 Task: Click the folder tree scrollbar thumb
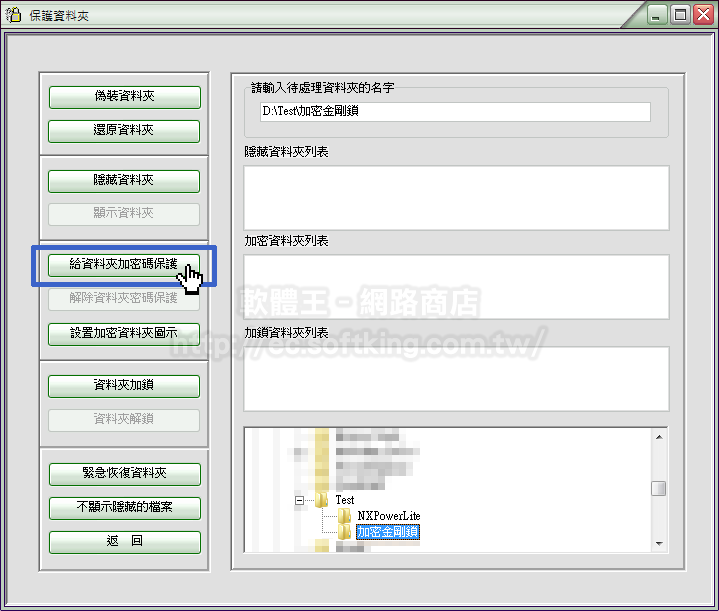click(658, 488)
